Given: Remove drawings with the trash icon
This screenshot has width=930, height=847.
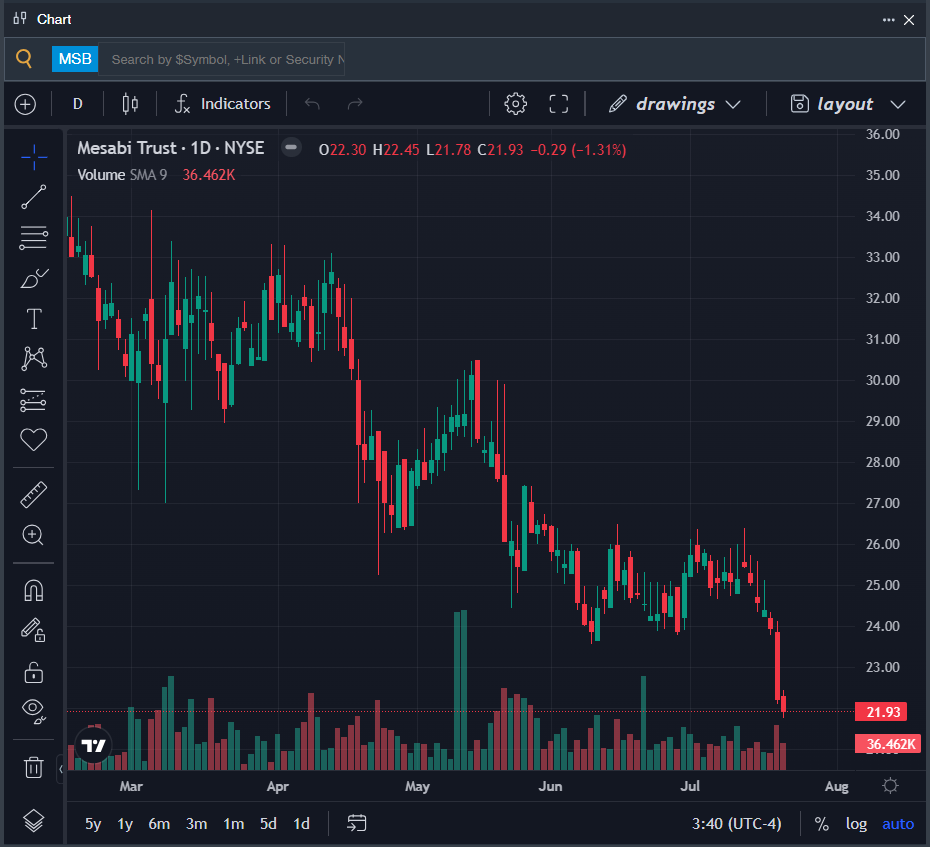Looking at the screenshot, I should 33,767.
